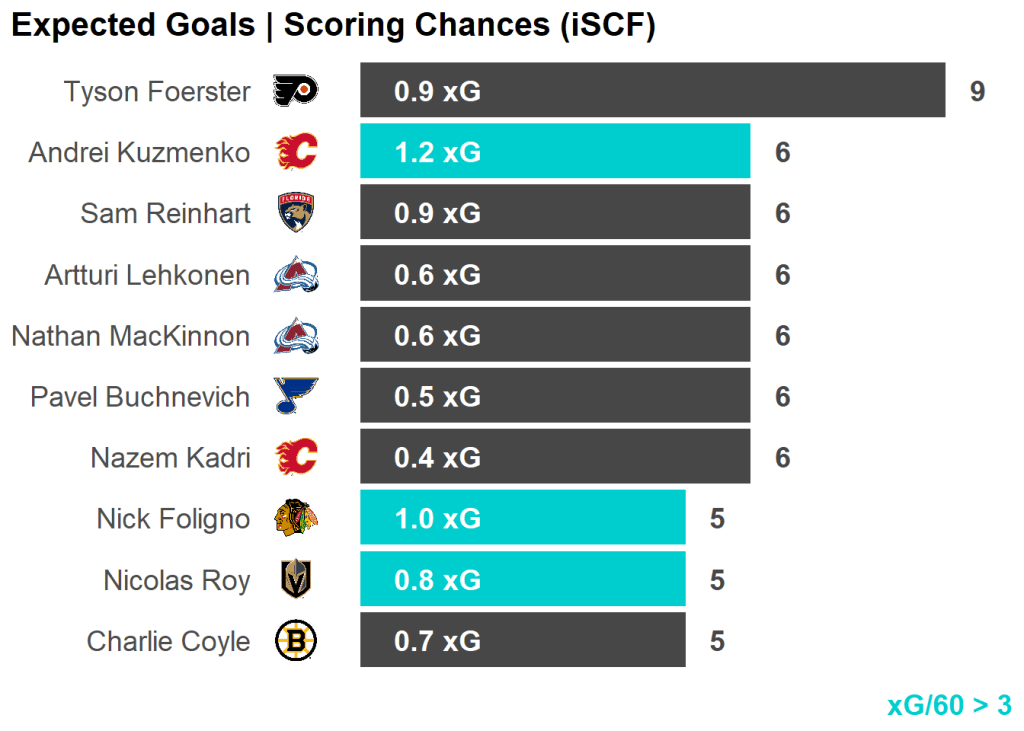Select Nicolas Roy's teal 0.8 xG bar
The width and height of the screenshot is (1024, 731).
tap(522, 579)
